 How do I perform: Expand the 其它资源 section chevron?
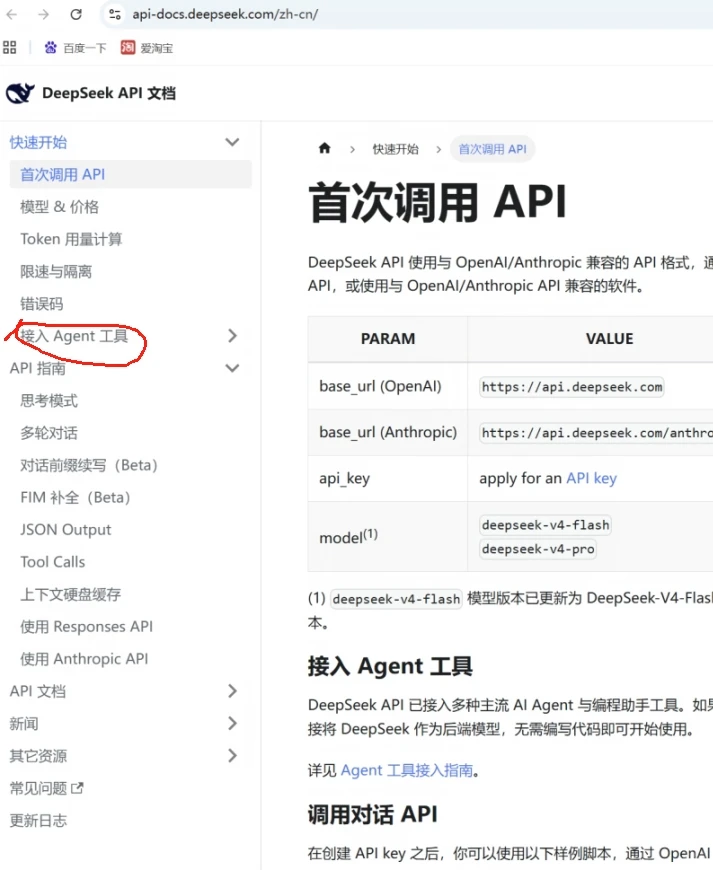click(x=232, y=755)
